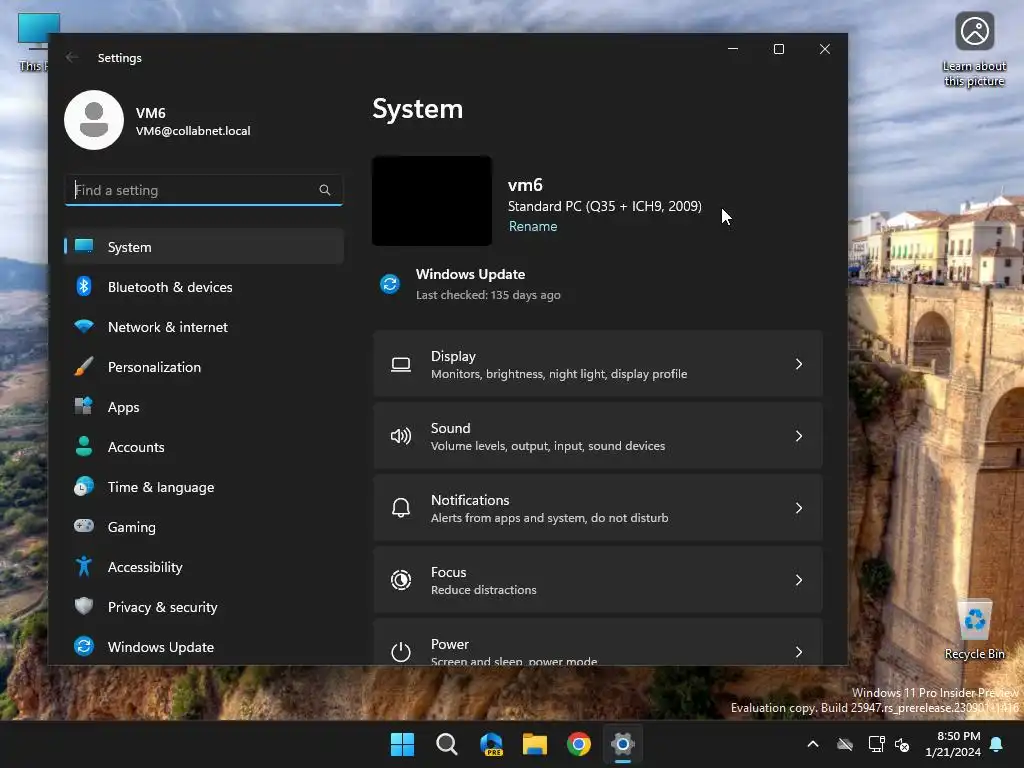Expand Sound settings chevron
Screen dimensions: 1024x768
coord(799,436)
